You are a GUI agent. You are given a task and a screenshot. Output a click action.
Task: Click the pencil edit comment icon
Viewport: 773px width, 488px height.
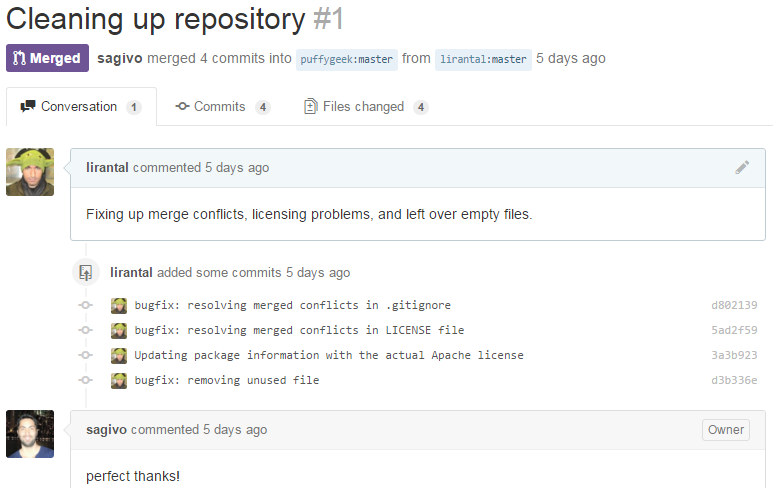pyautogui.click(x=742, y=168)
